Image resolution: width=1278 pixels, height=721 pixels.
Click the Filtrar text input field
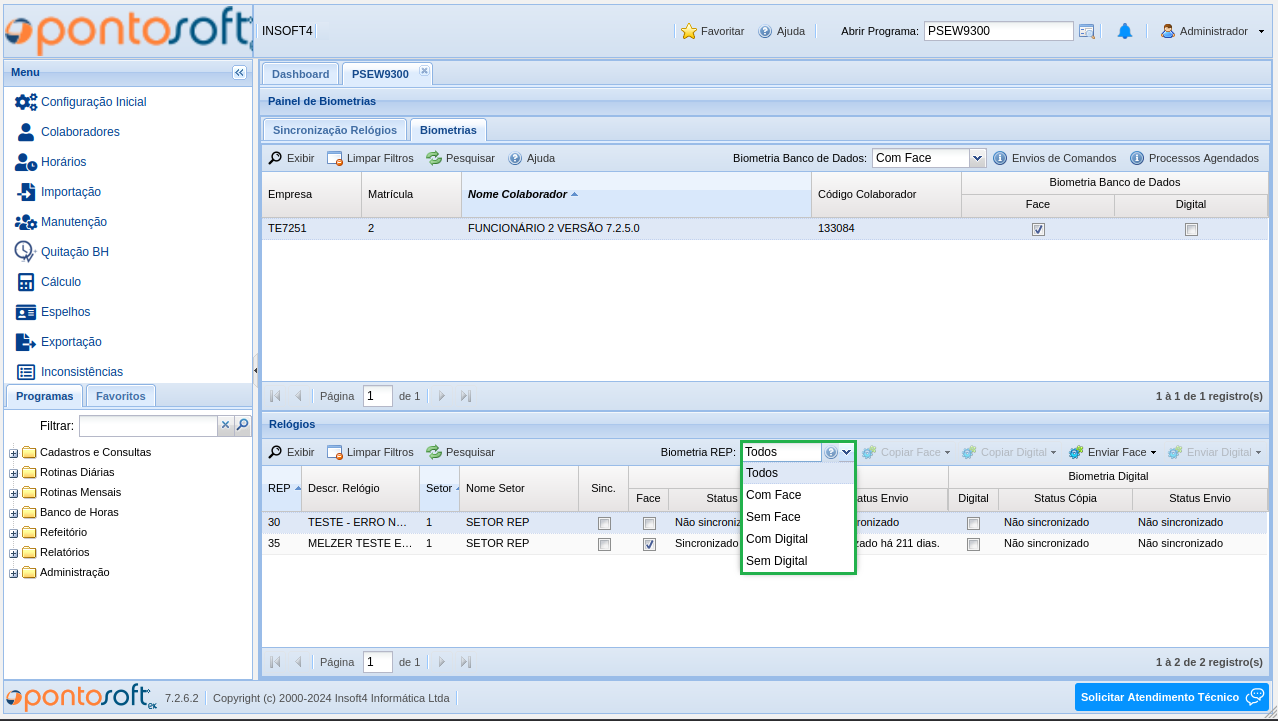[148, 425]
